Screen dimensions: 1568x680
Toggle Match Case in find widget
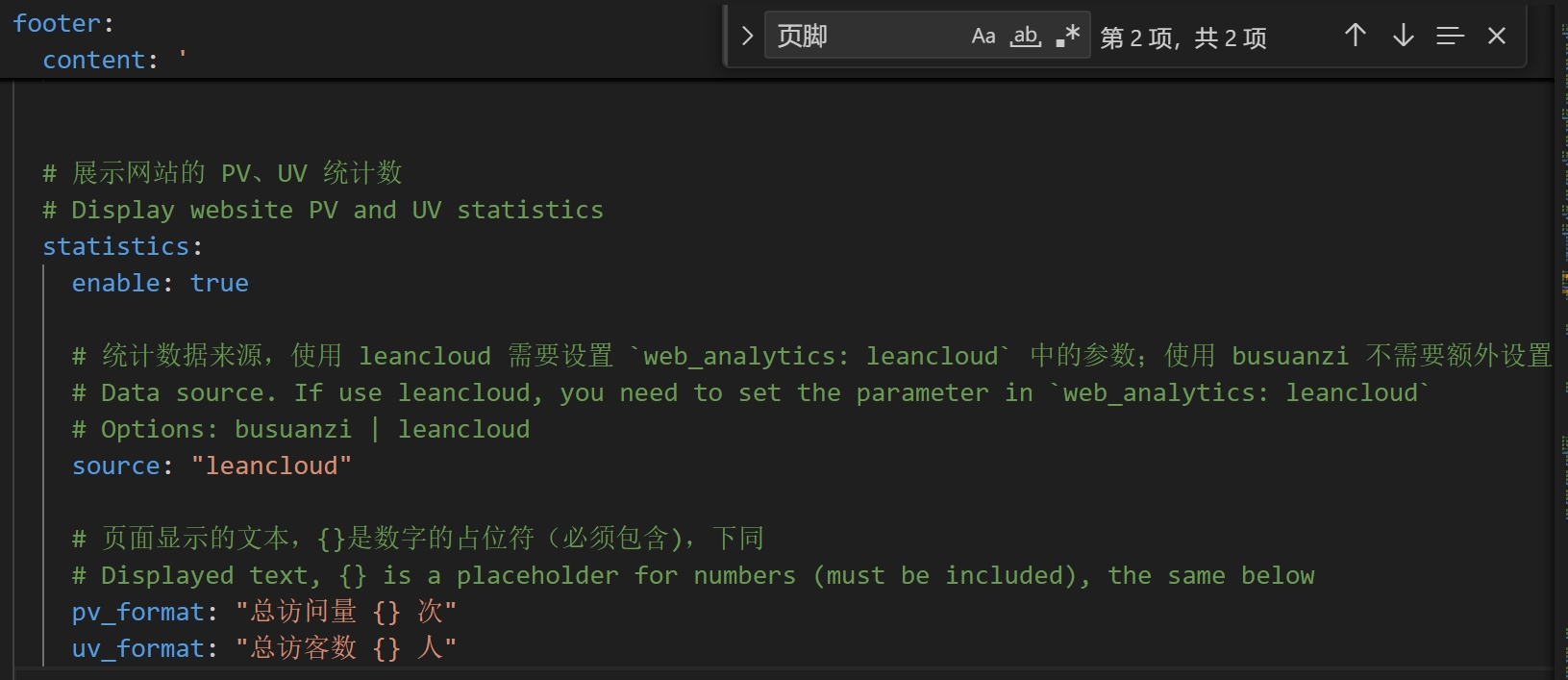[983, 37]
